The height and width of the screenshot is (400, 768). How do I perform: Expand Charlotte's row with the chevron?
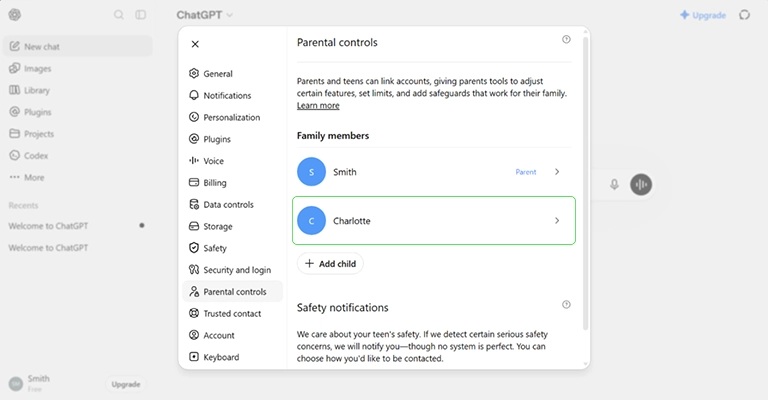(557, 221)
